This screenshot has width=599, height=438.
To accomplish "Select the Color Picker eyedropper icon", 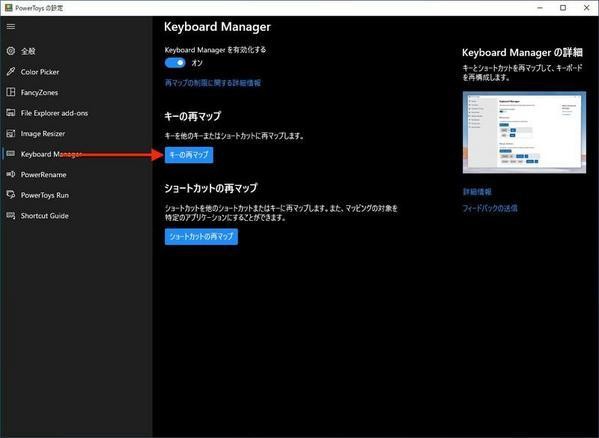I will pyautogui.click(x=11, y=71).
